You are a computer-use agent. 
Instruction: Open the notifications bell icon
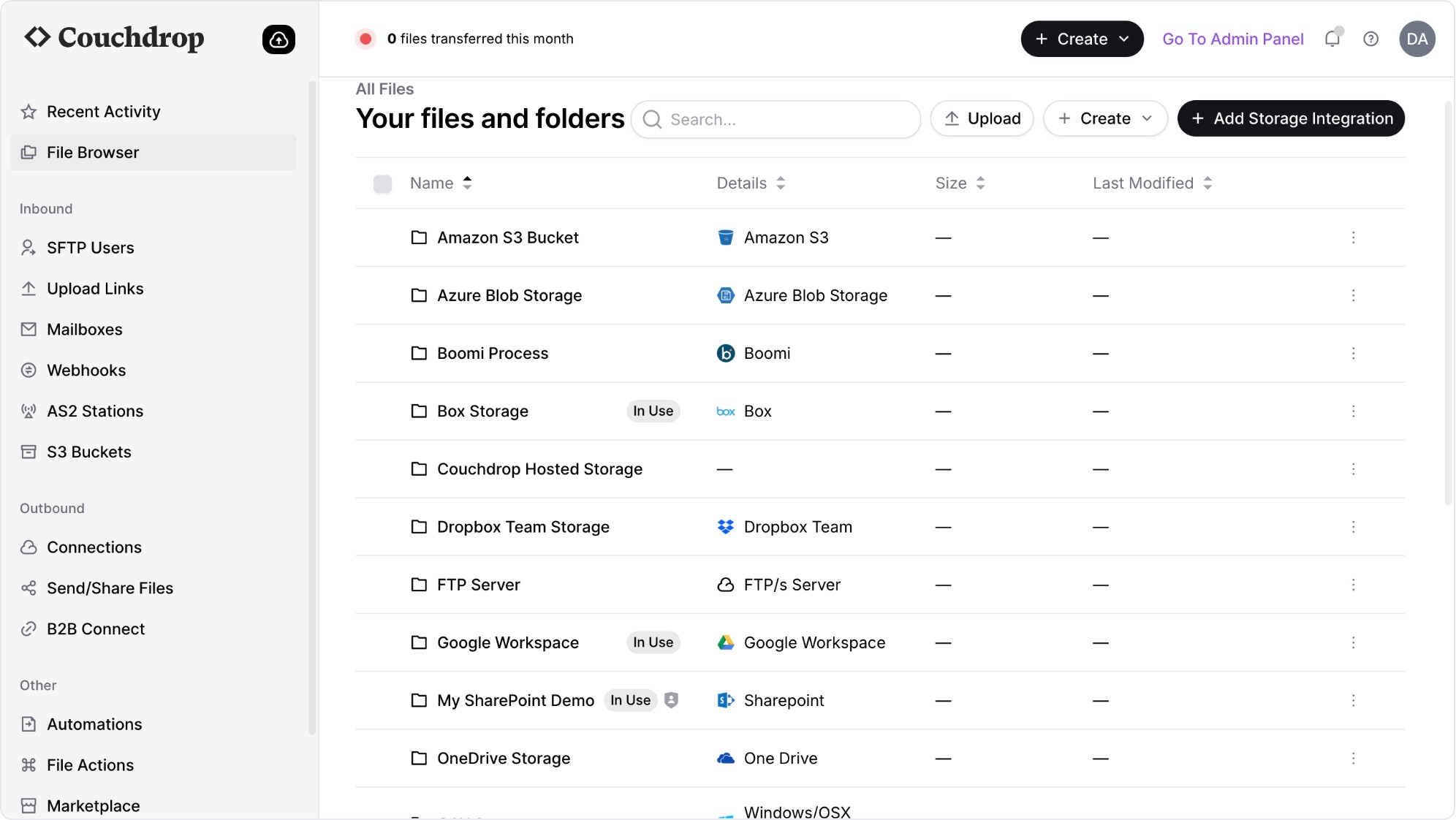1332,39
